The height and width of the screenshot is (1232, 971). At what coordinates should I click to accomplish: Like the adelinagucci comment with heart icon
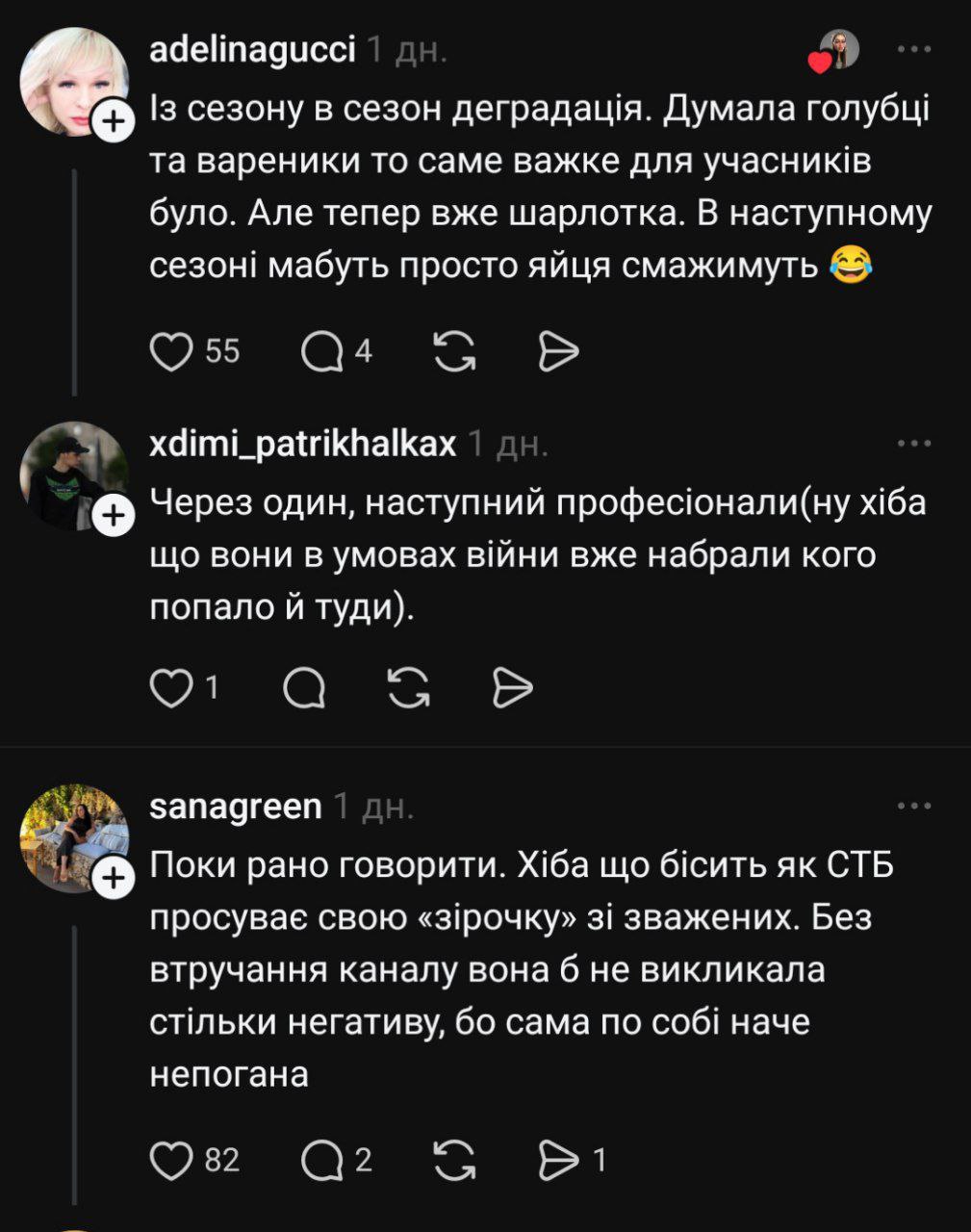171,352
